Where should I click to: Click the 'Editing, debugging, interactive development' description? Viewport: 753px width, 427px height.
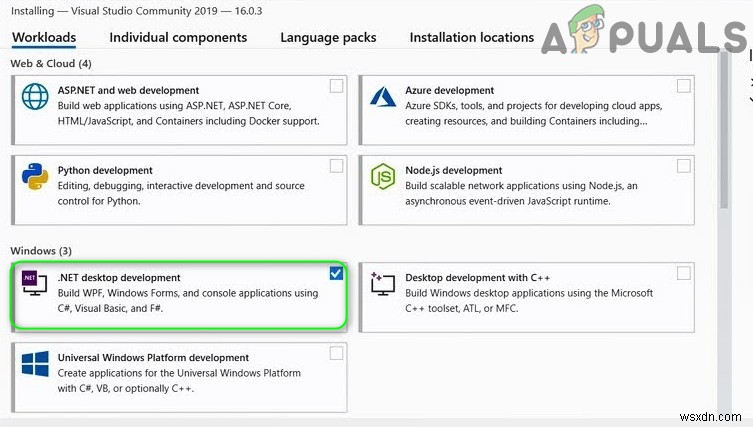pyautogui.click(x=181, y=193)
